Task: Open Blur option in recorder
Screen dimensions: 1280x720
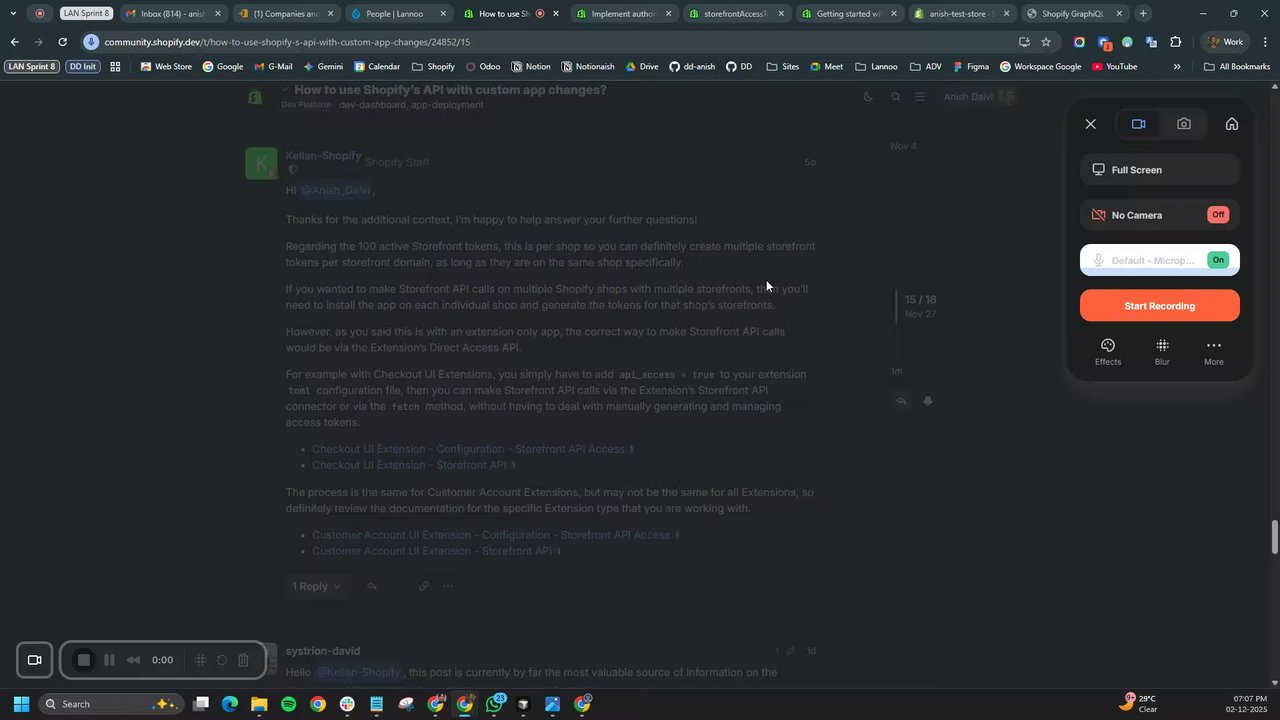Action: tap(1162, 352)
